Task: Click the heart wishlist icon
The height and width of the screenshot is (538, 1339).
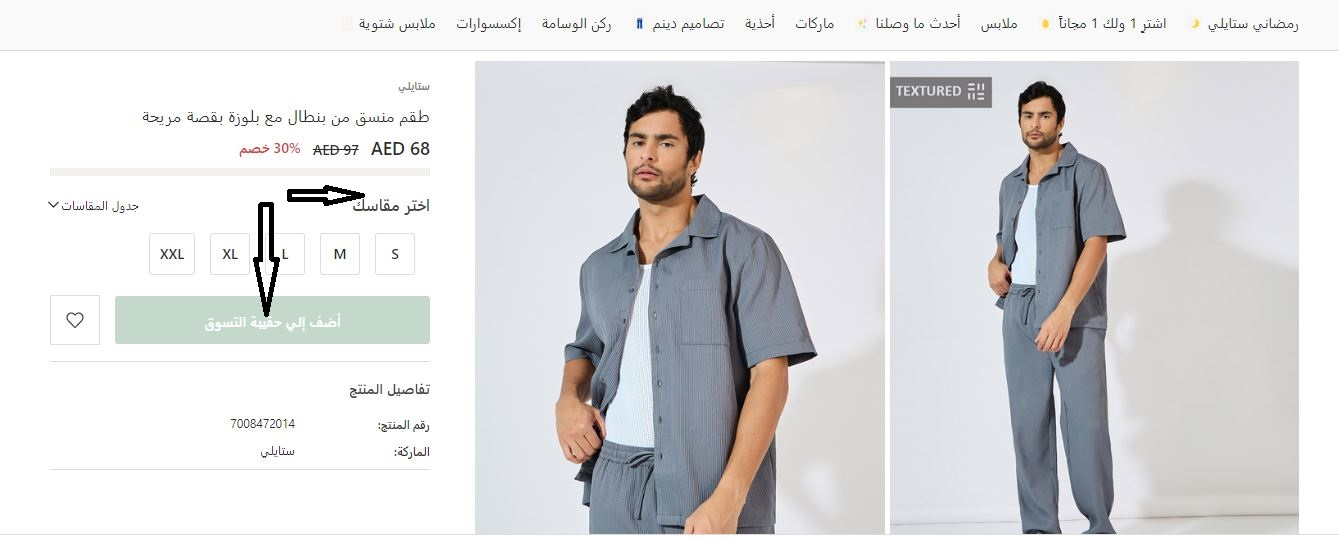Action: pyautogui.click(x=75, y=321)
